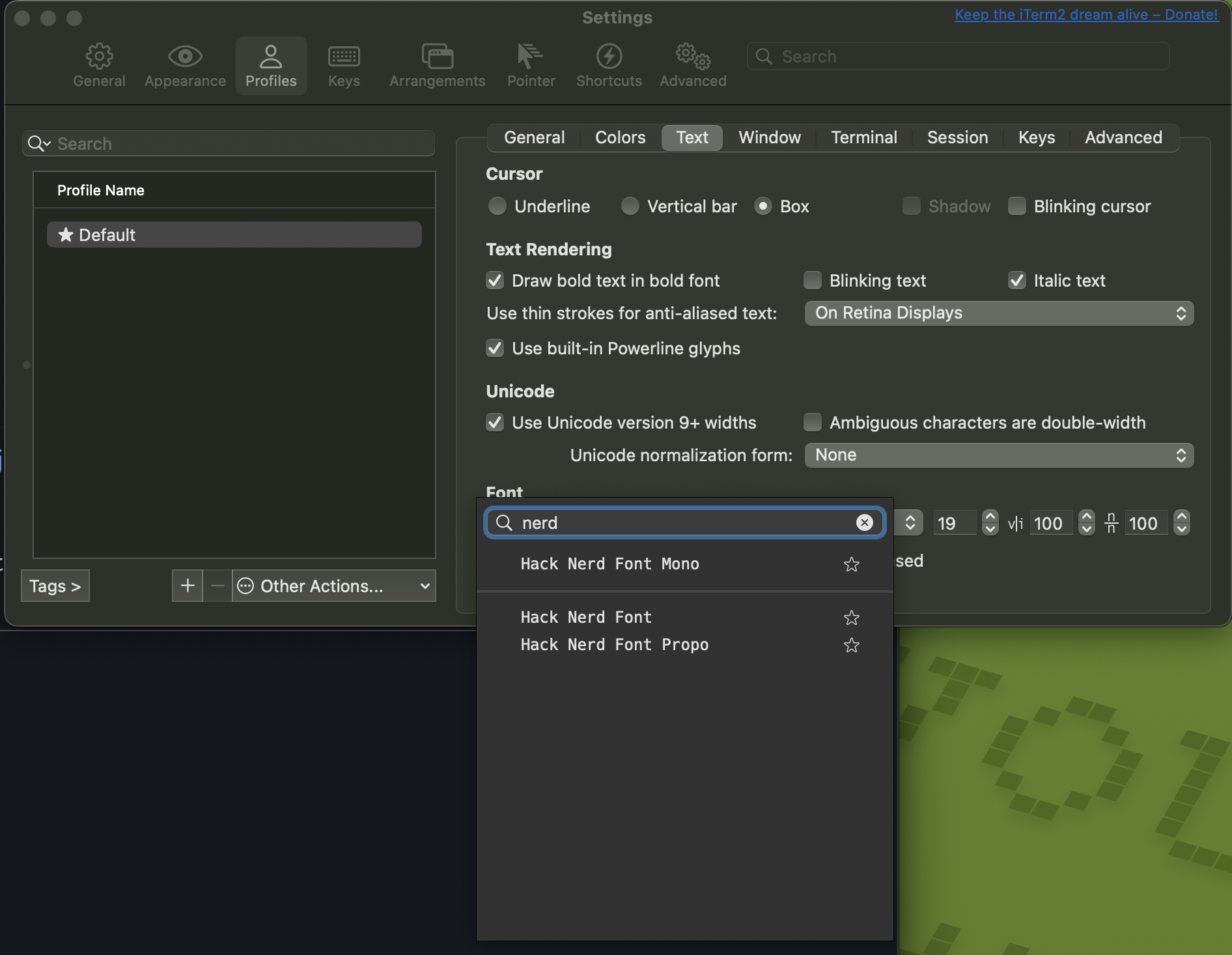Viewport: 1232px width, 955px height.
Task: Open Unicode normalization form dropdown
Action: point(999,455)
